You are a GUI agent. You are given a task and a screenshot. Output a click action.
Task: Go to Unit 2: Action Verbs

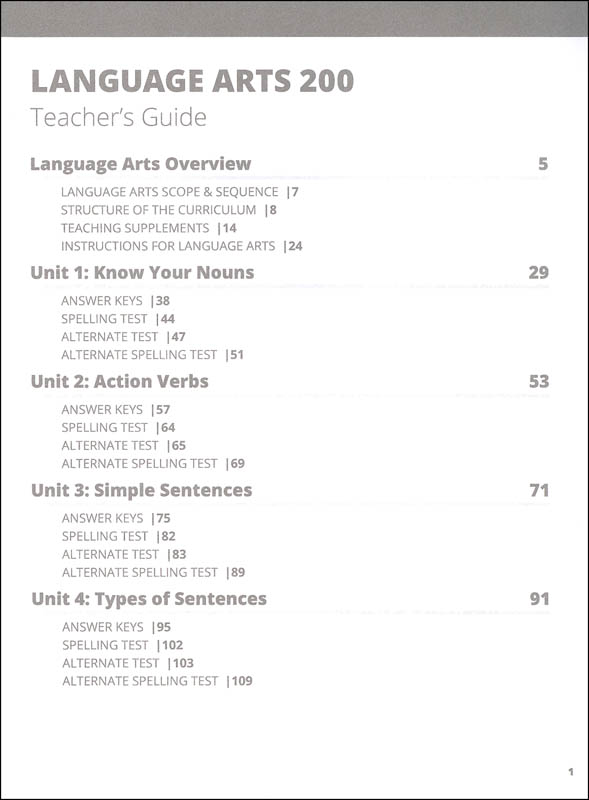[x=119, y=381]
